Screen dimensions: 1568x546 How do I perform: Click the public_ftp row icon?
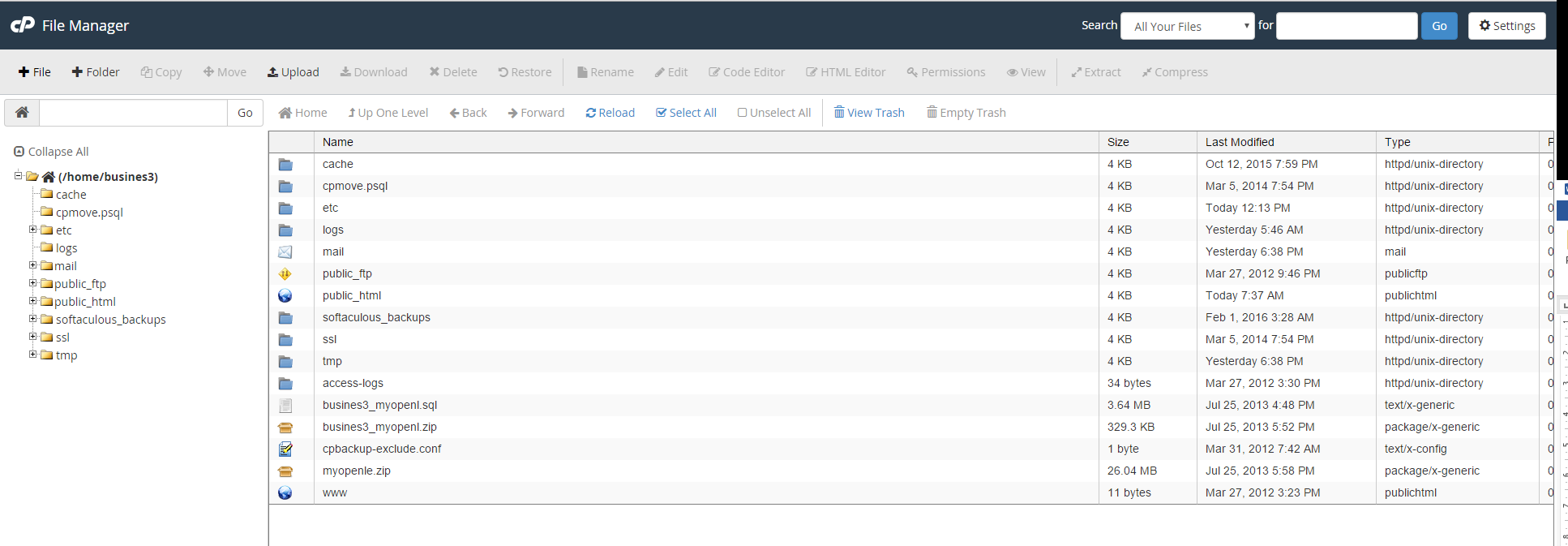[285, 274]
